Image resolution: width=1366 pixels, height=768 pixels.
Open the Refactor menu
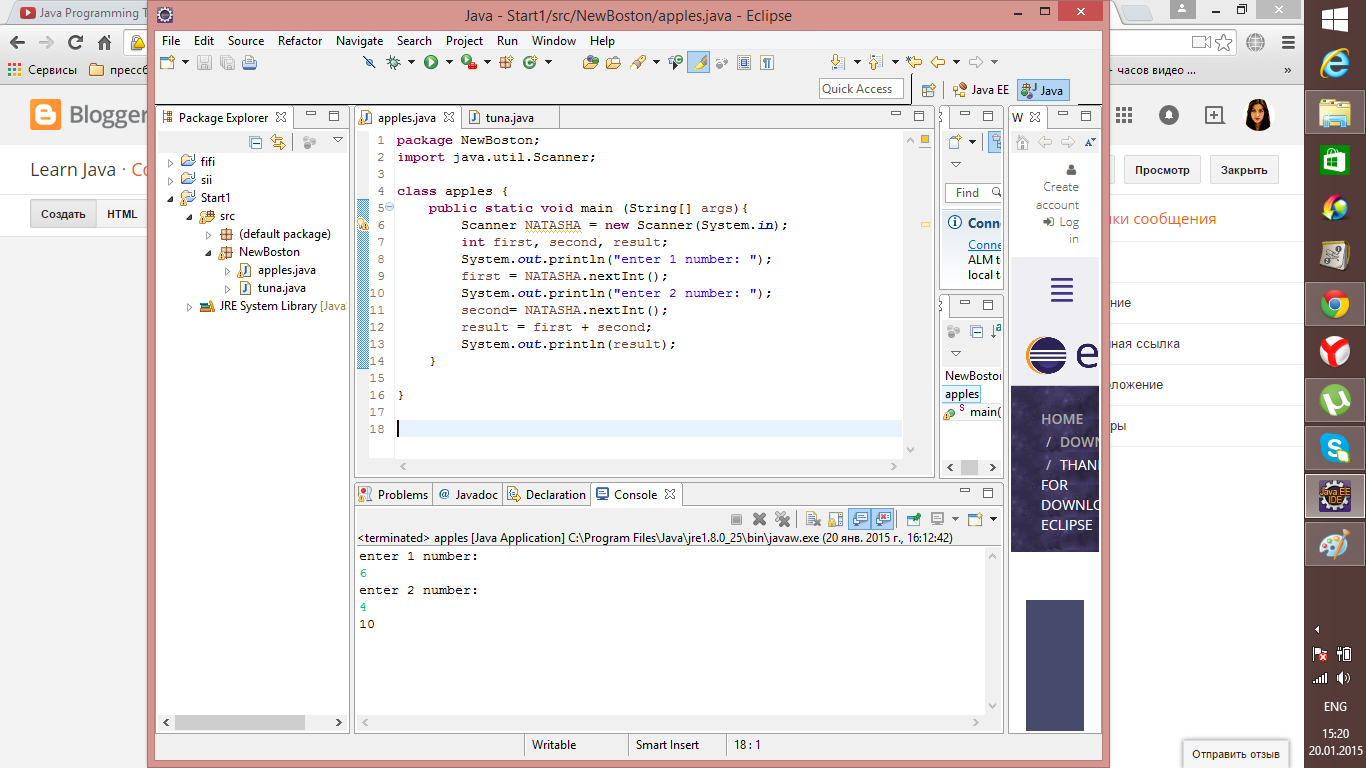[299, 41]
